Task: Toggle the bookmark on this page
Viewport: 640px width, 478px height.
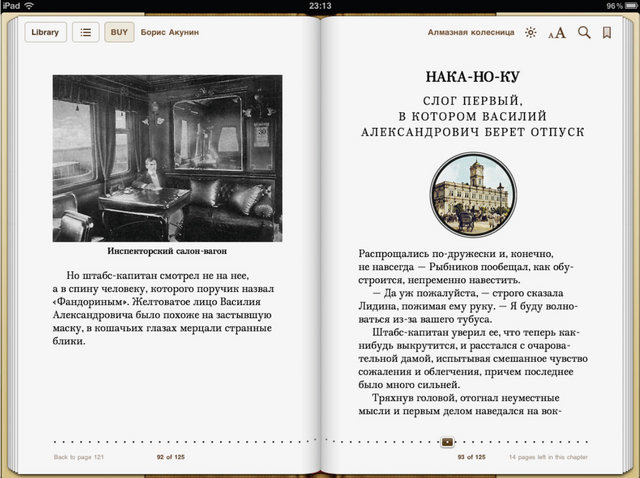Action: (607, 33)
